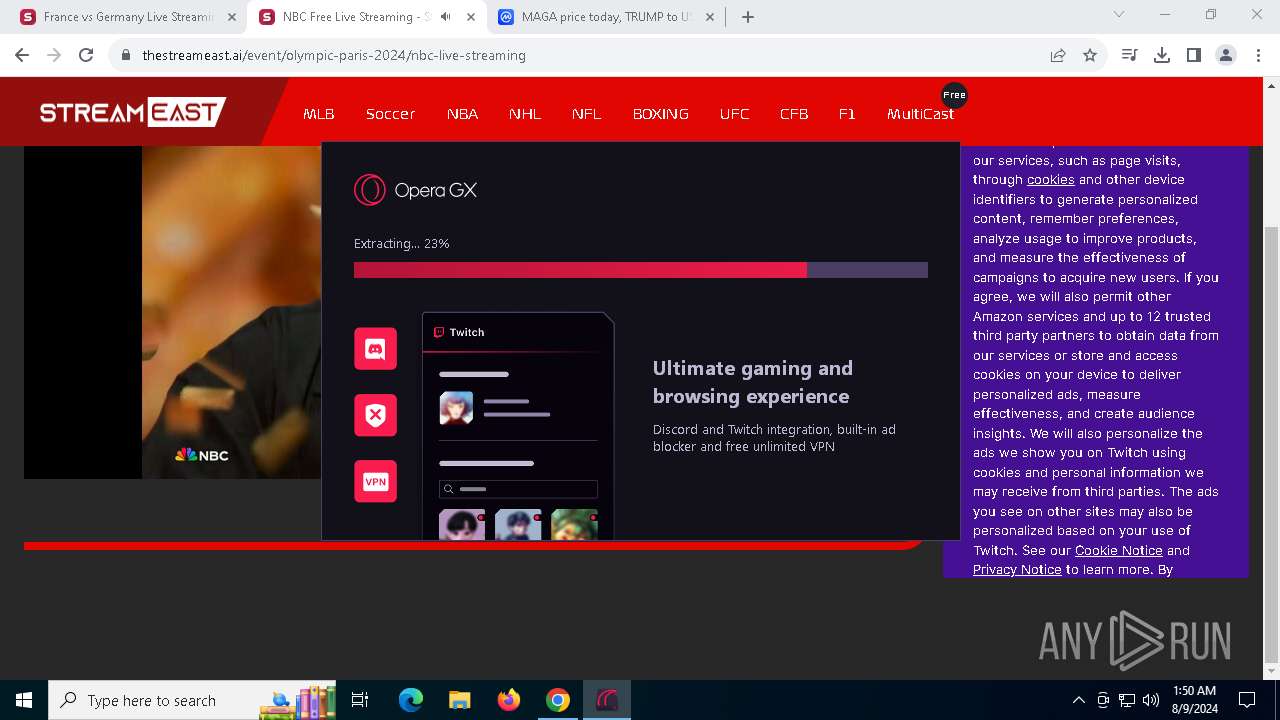
Task: Close the NBC Free Live Streaming tab
Action: point(471,17)
